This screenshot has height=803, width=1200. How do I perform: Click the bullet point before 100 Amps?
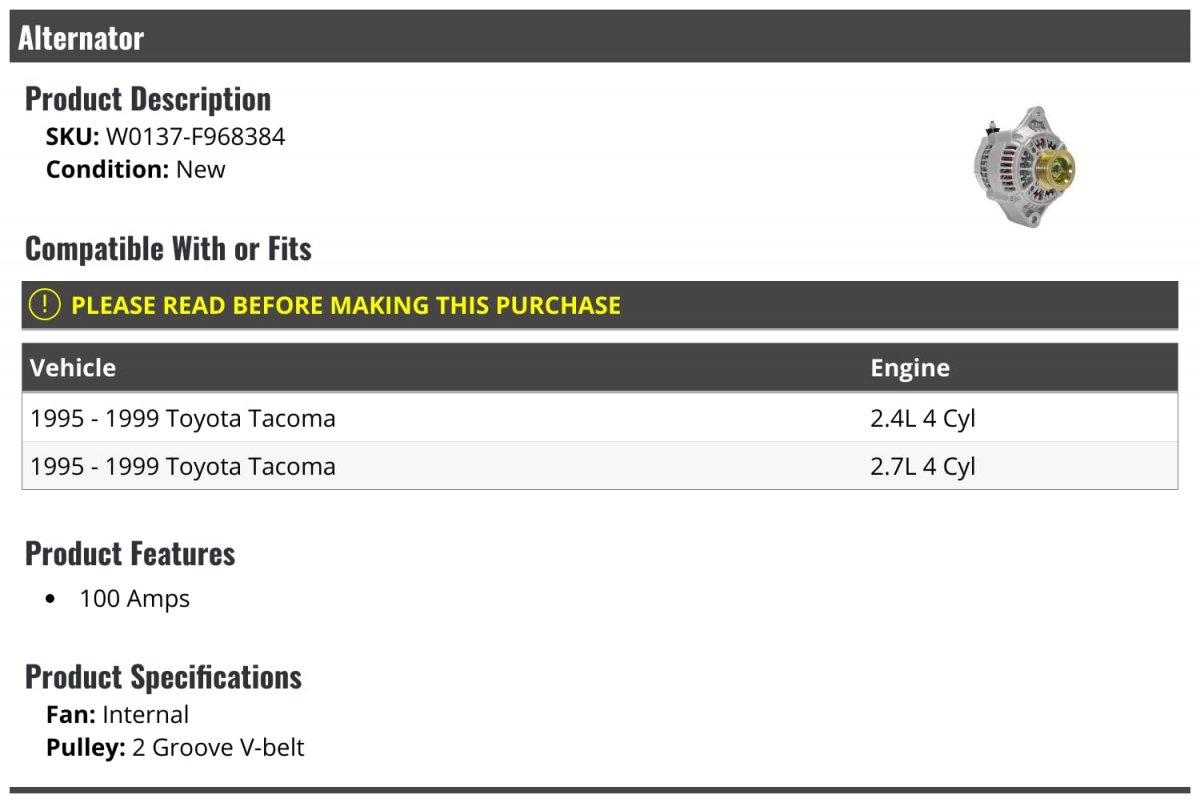click(x=51, y=600)
